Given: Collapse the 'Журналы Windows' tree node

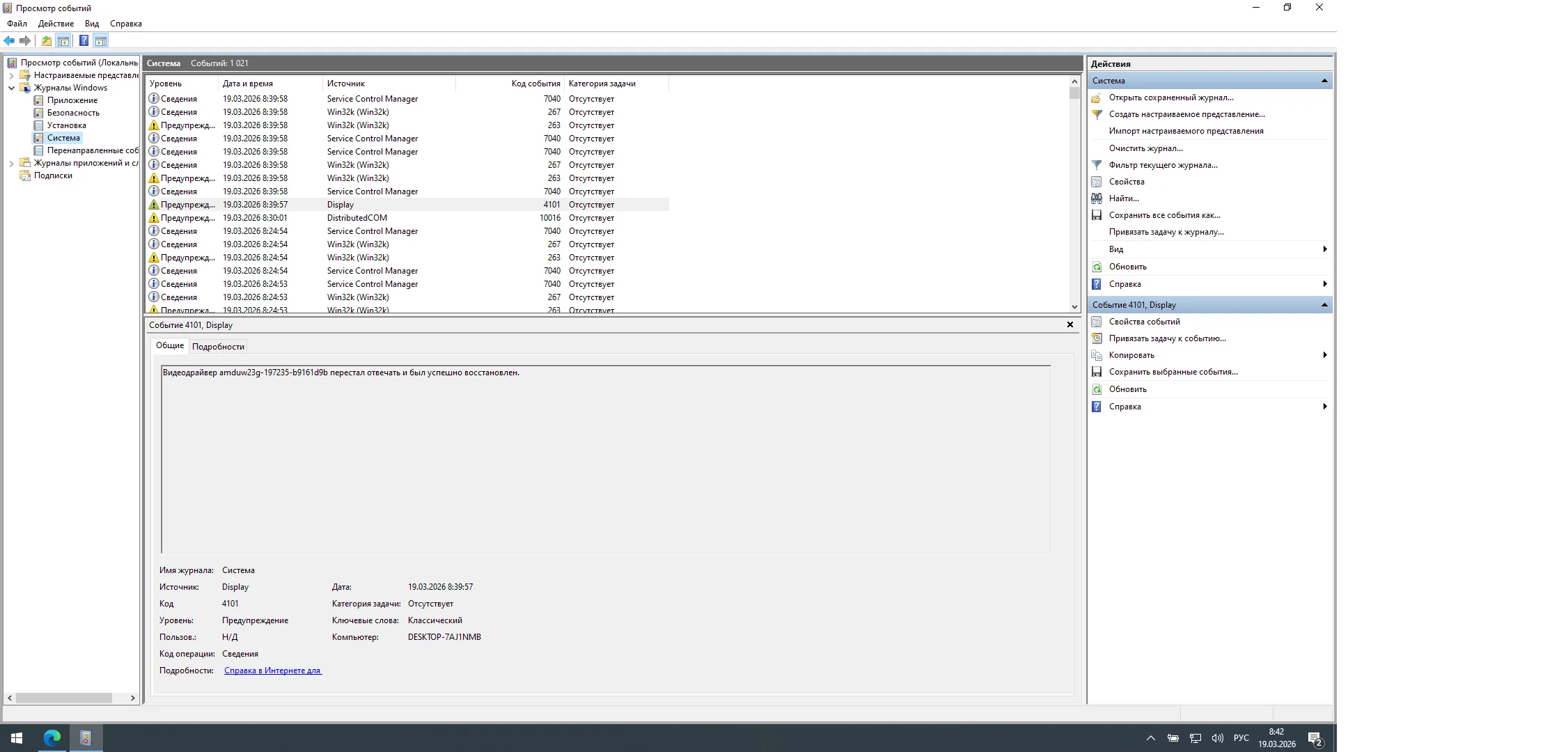Looking at the screenshot, I should (x=11, y=88).
